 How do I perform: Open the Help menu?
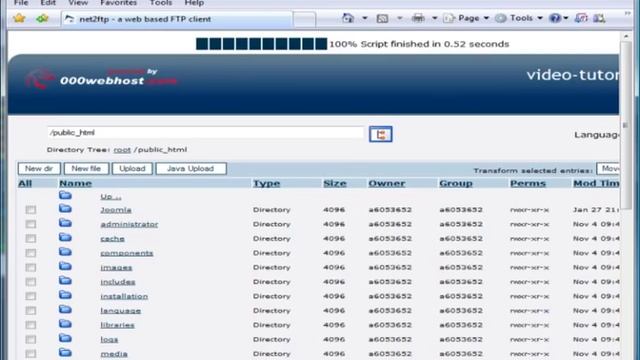coord(194,3)
